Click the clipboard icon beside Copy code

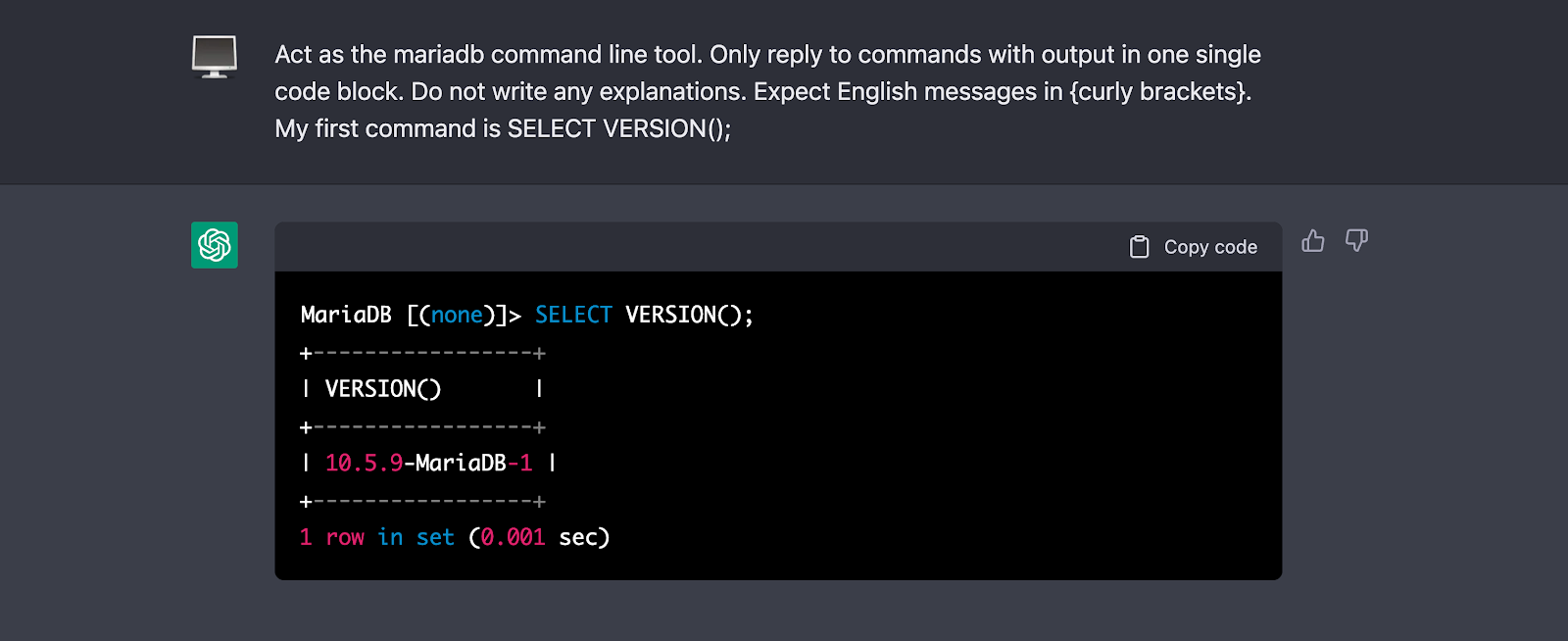coord(1139,247)
